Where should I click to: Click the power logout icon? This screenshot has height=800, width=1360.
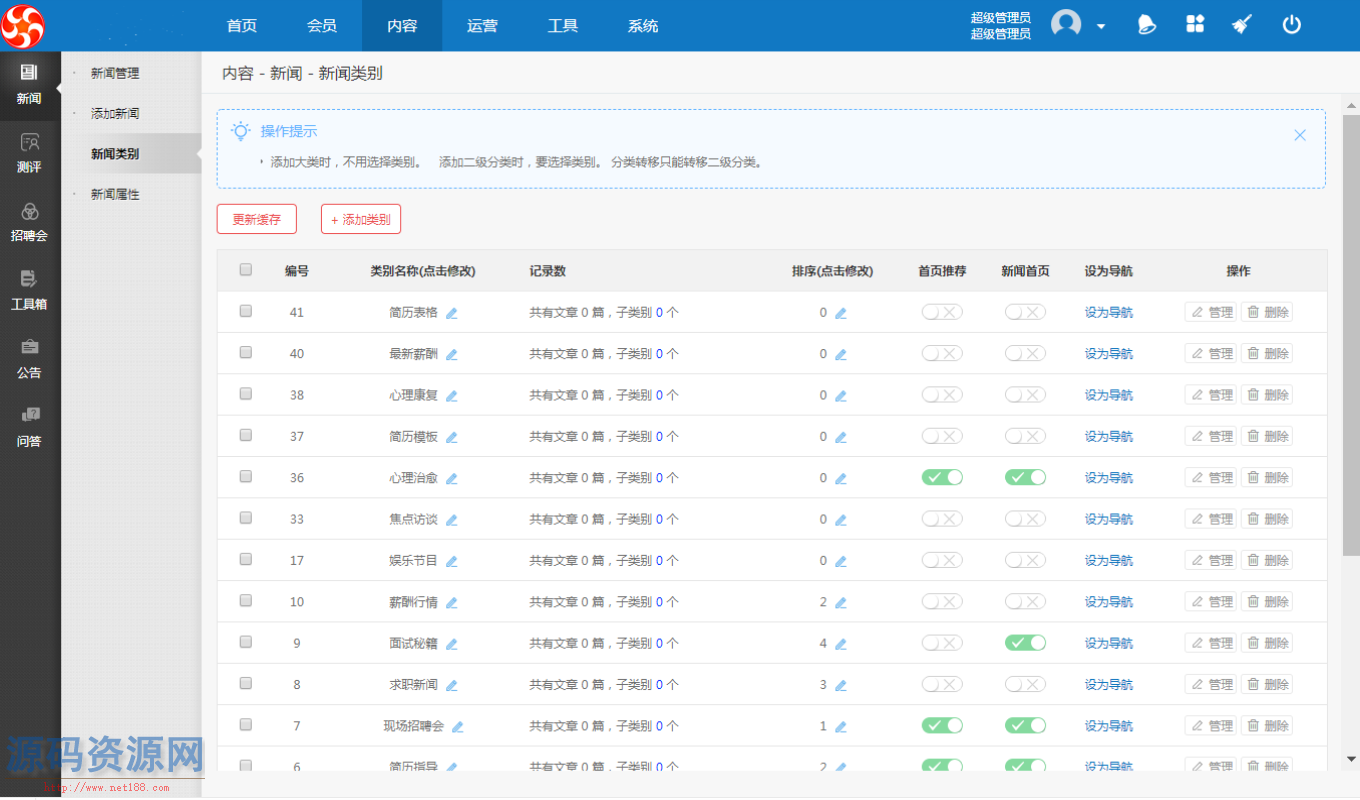point(1290,24)
